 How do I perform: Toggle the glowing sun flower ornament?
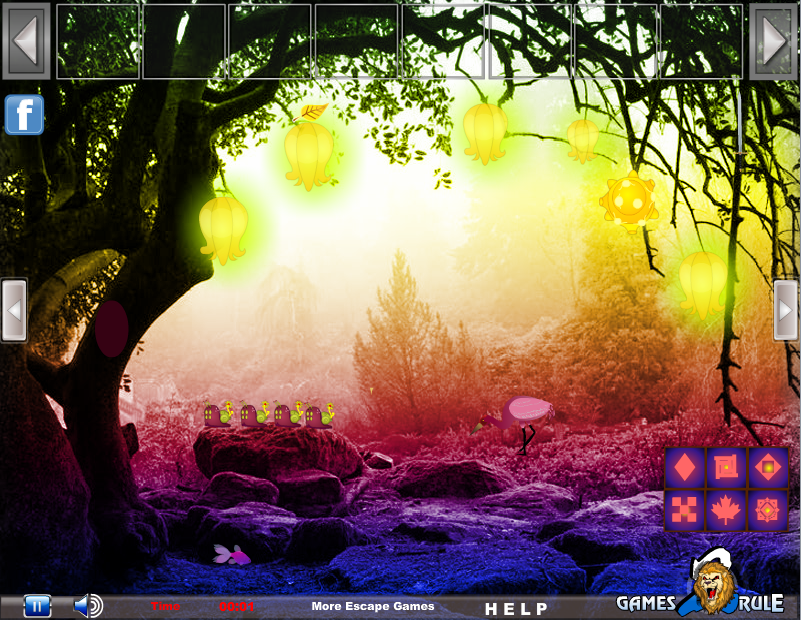pos(630,200)
